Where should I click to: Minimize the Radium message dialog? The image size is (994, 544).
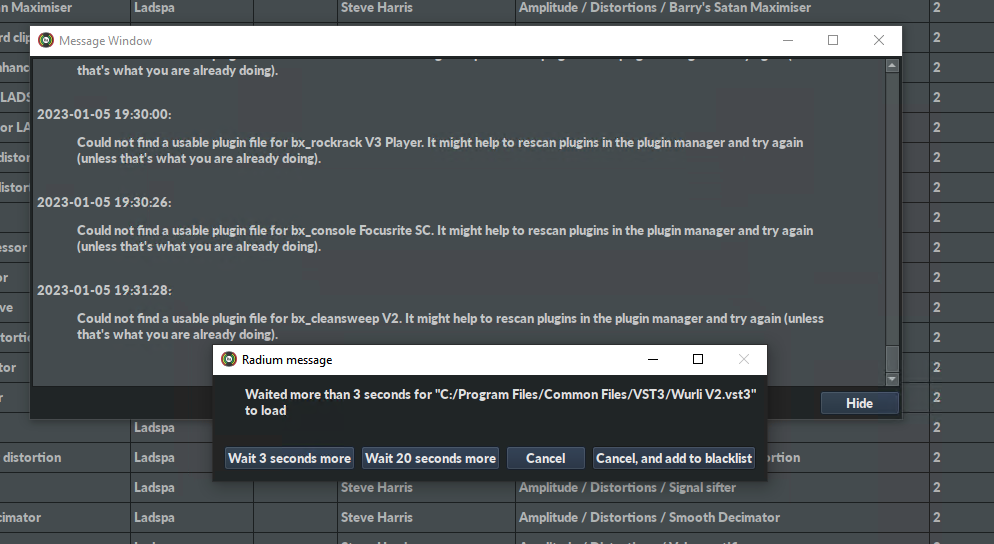pos(652,360)
